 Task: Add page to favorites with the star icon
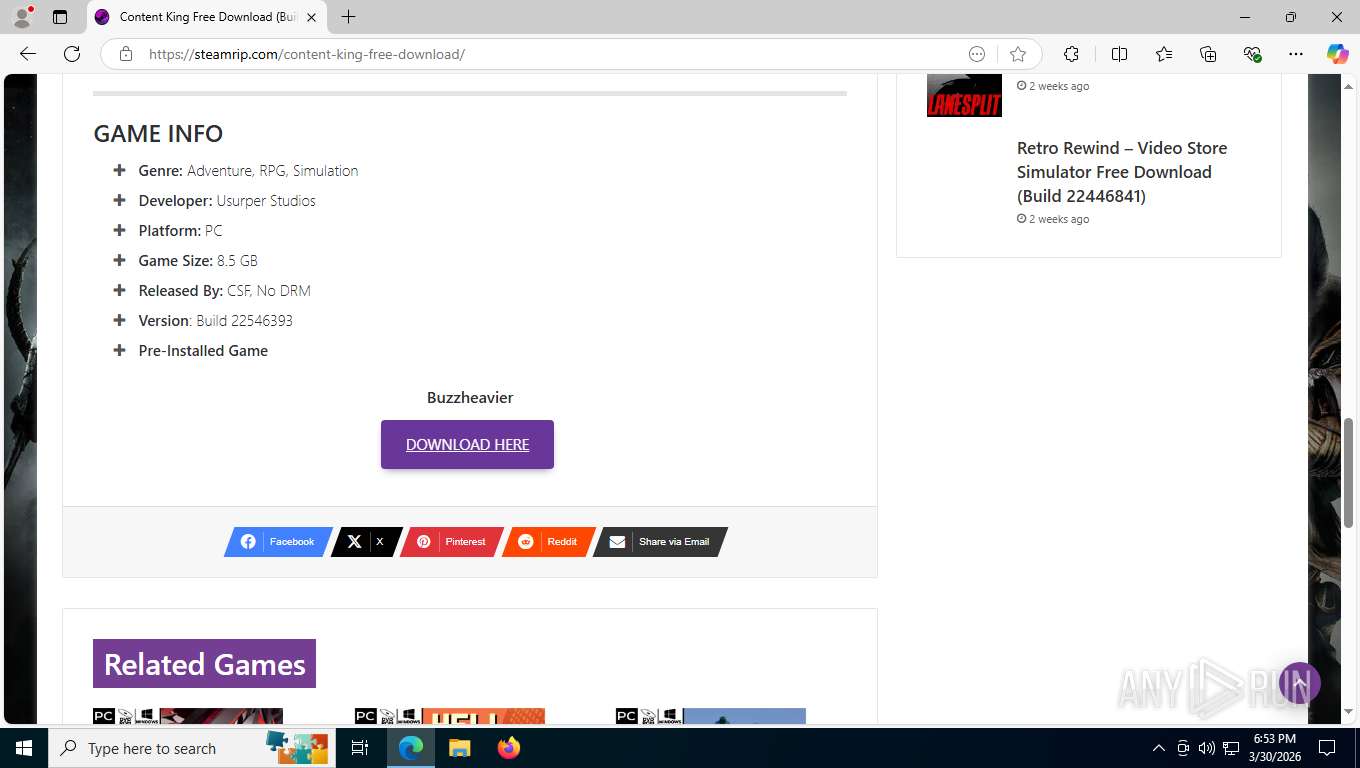(x=1018, y=54)
